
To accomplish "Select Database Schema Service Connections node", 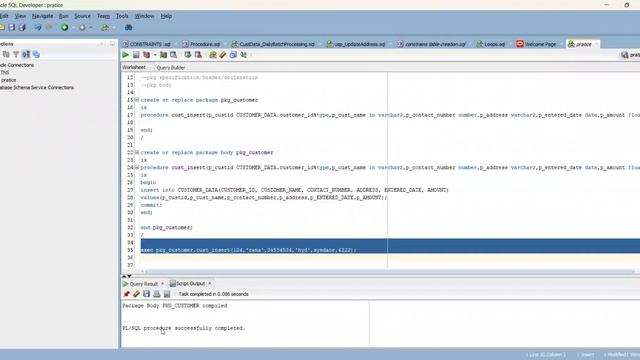I will point(37,87).
